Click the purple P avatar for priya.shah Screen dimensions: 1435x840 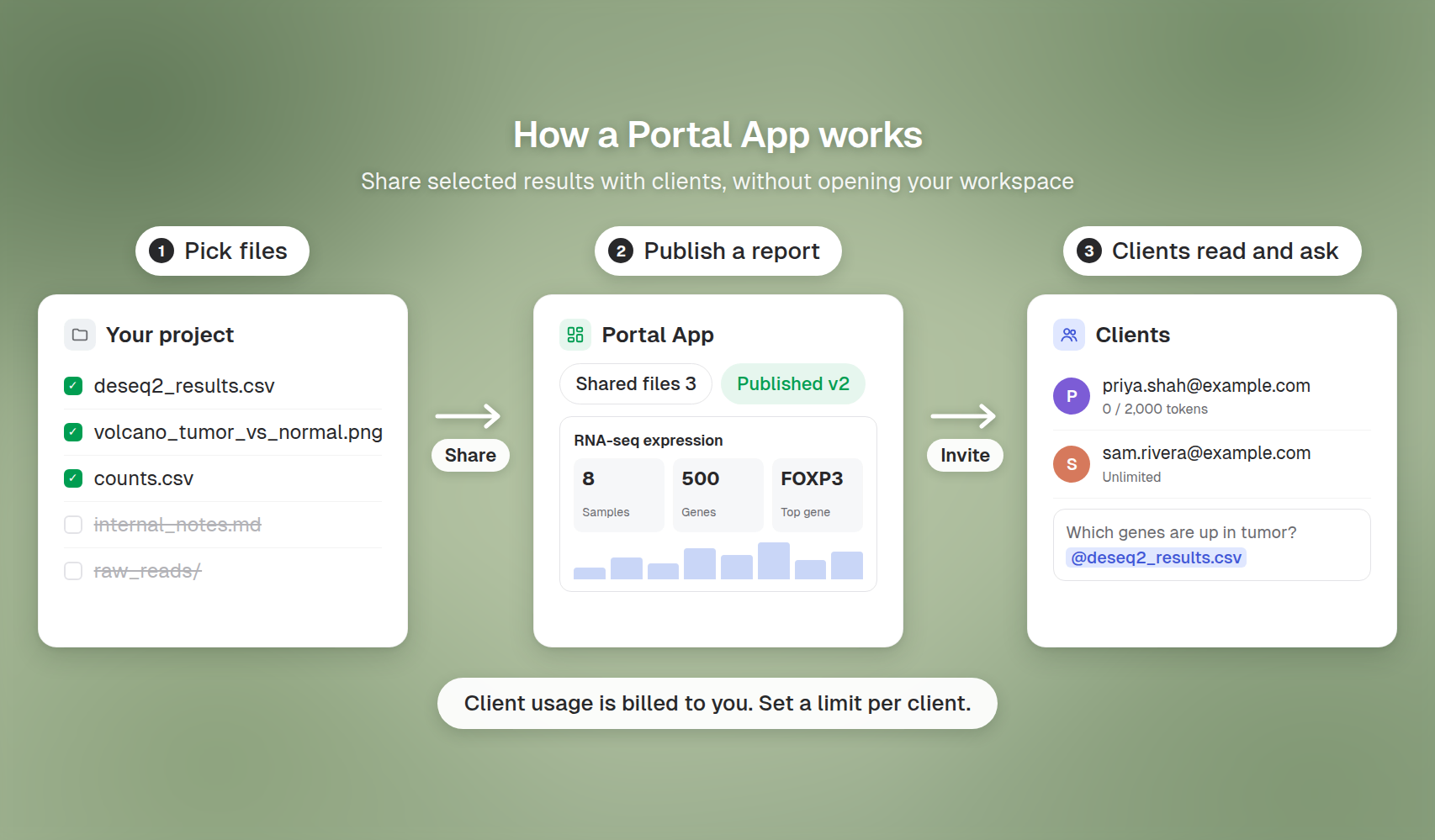(x=1072, y=396)
